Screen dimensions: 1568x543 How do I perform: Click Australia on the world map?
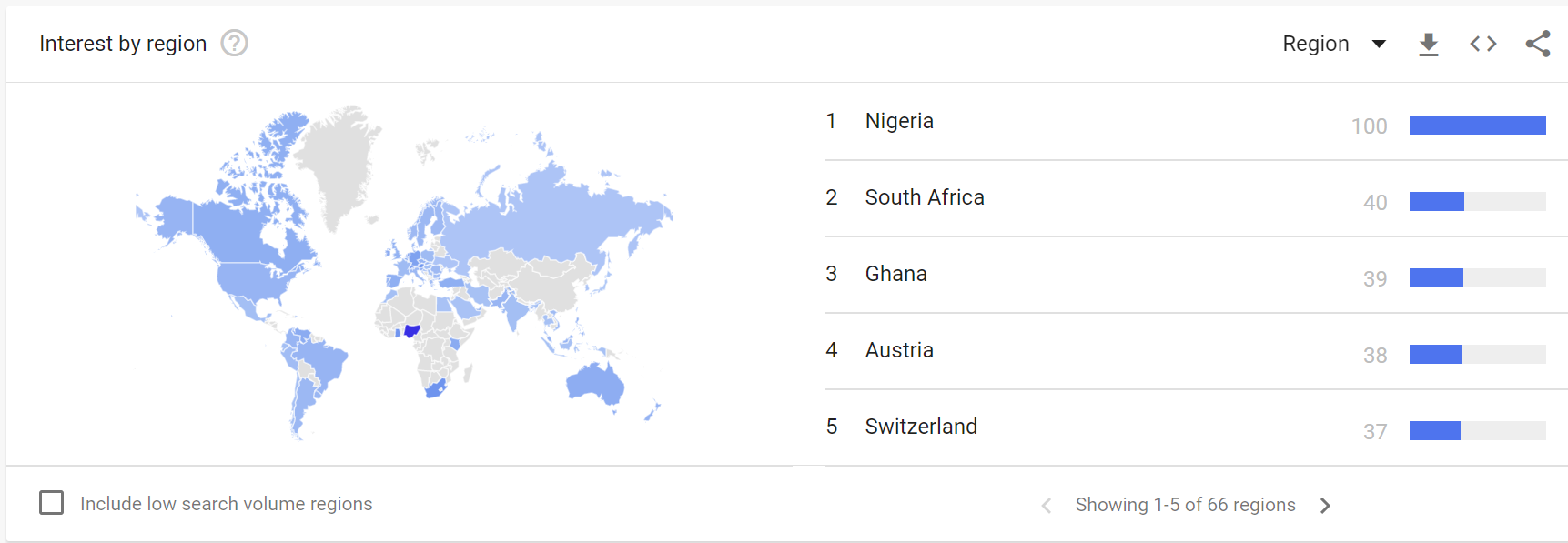595,382
